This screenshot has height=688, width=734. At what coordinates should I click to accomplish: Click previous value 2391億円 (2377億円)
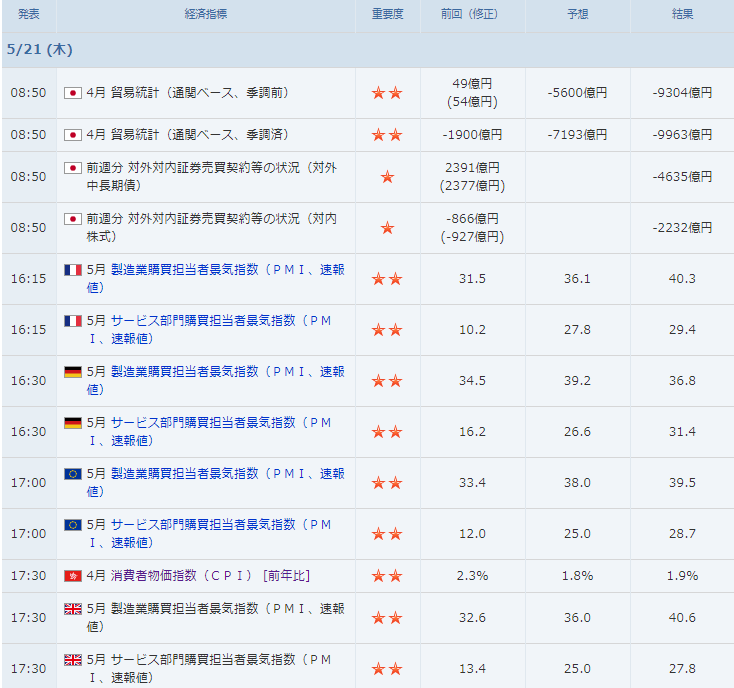point(472,176)
